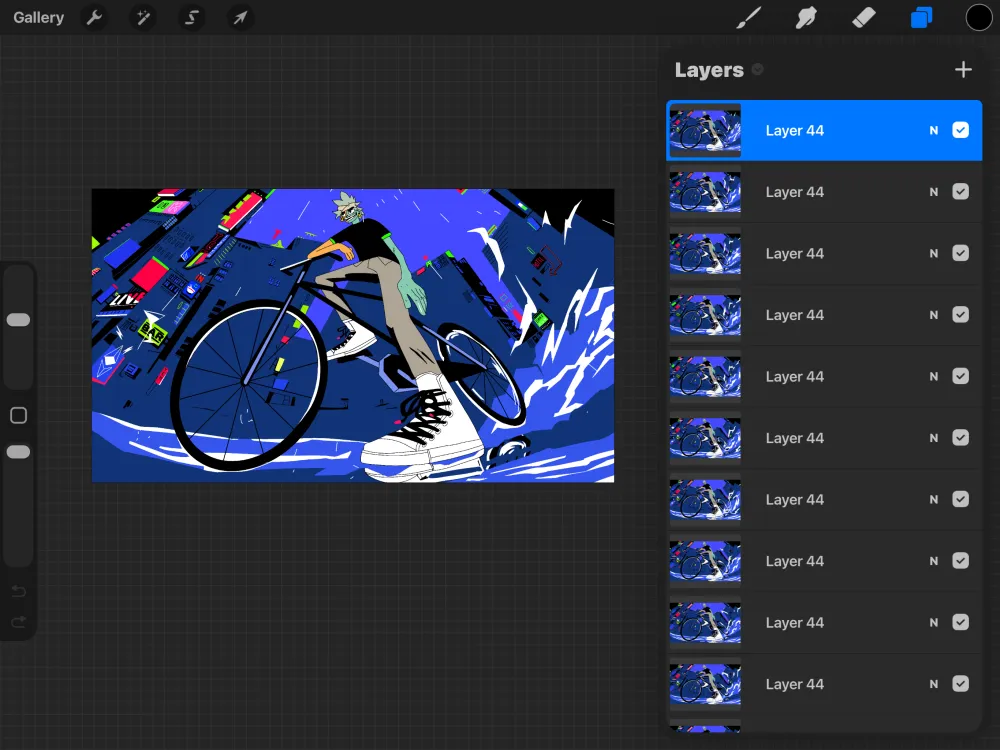1000x750 pixels.
Task: Open blend mode N on top Layer 44
Action: click(934, 130)
